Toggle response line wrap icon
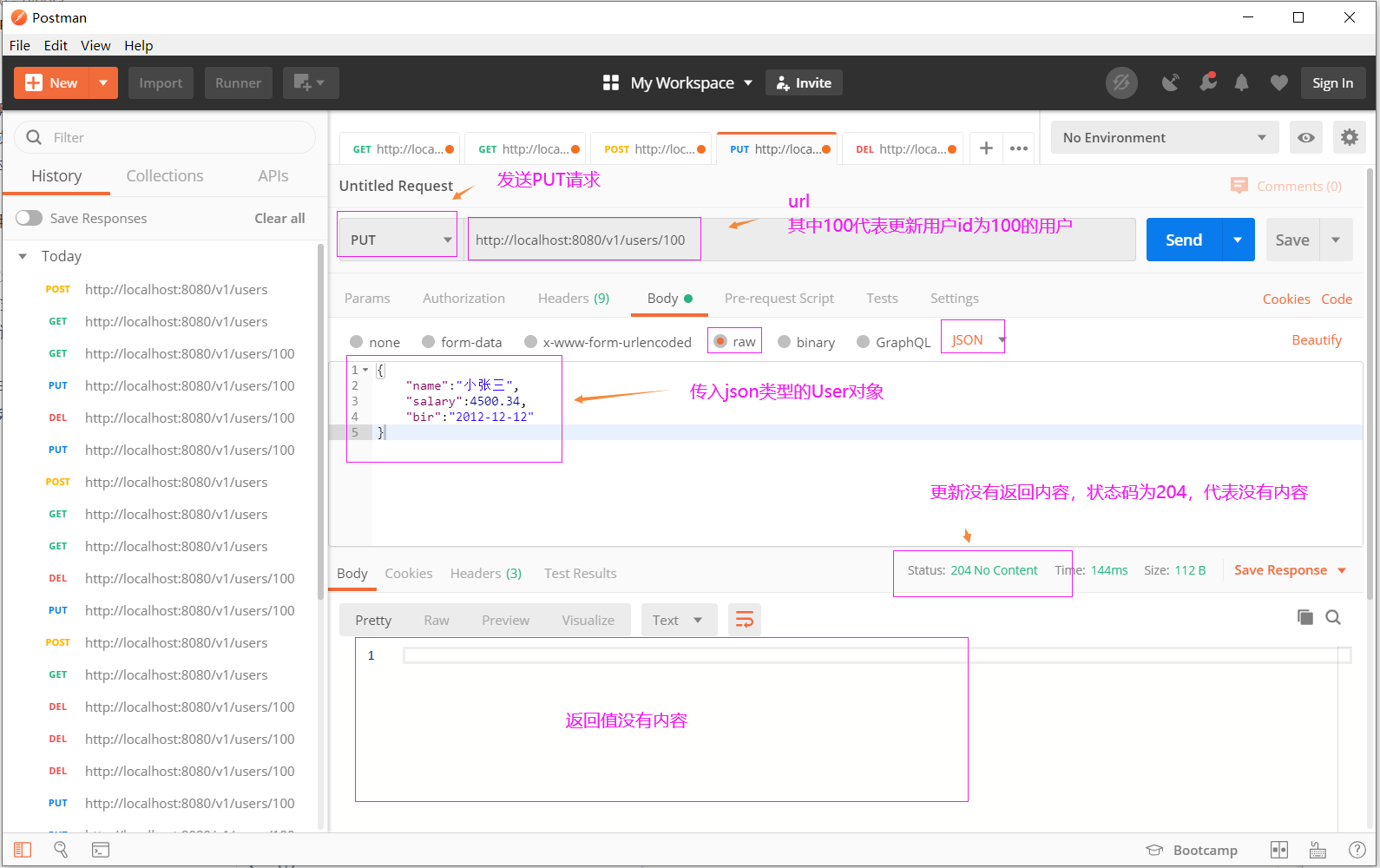The width and height of the screenshot is (1380, 868). click(x=745, y=620)
